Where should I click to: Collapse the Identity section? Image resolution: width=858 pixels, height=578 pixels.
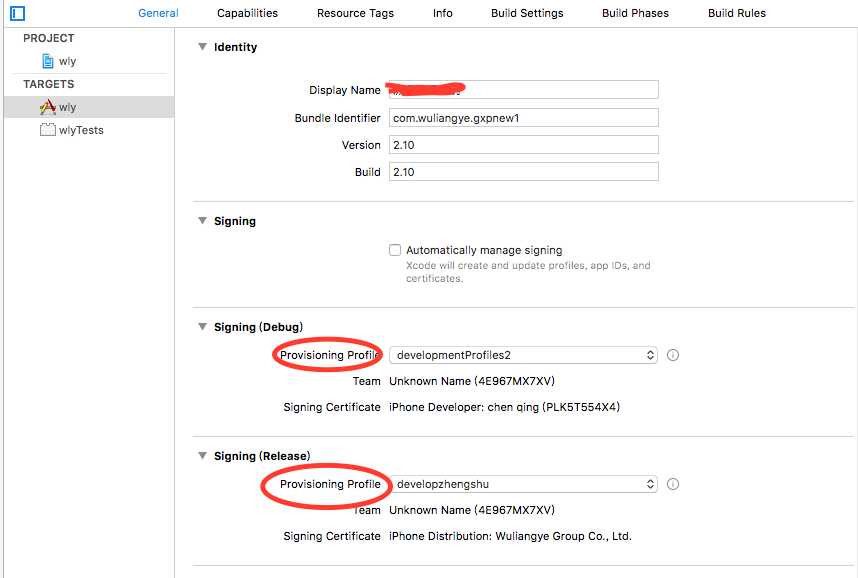(x=202, y=47)
